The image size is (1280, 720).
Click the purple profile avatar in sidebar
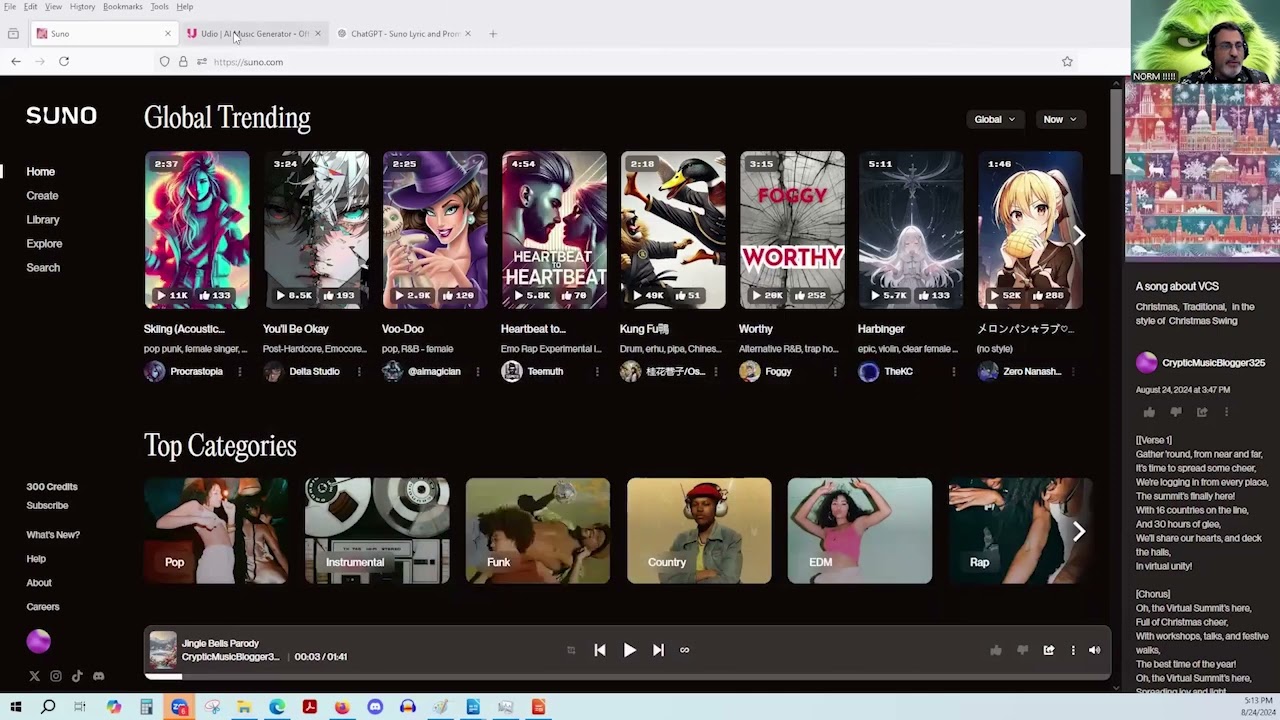pyautogui.click(x=38, y=641)
